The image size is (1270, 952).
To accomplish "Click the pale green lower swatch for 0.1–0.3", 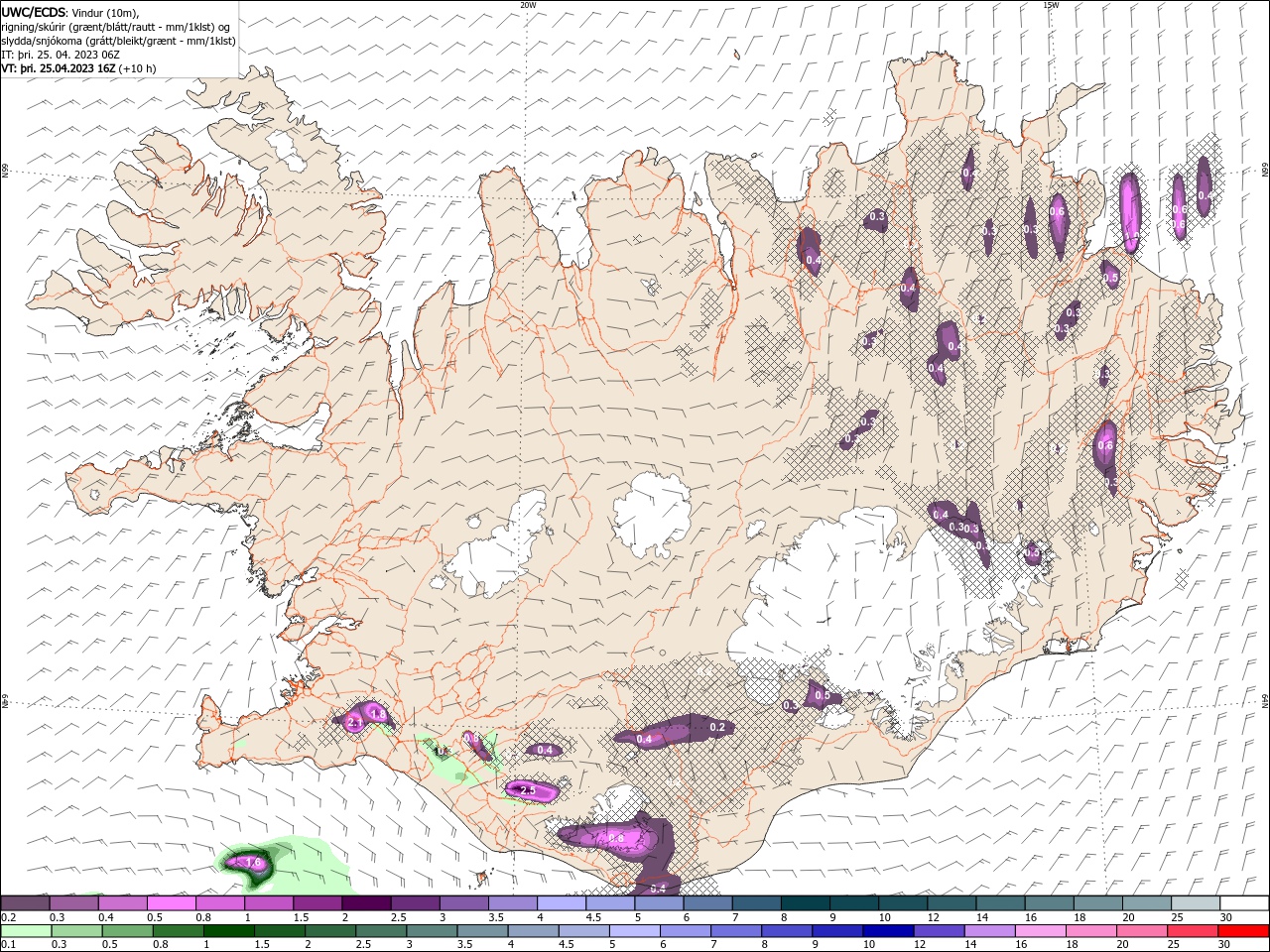I will 27,931.
